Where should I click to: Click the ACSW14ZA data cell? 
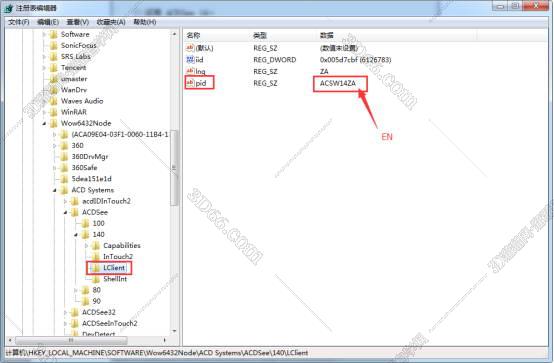pyautogui.click(x=338, y=83)
